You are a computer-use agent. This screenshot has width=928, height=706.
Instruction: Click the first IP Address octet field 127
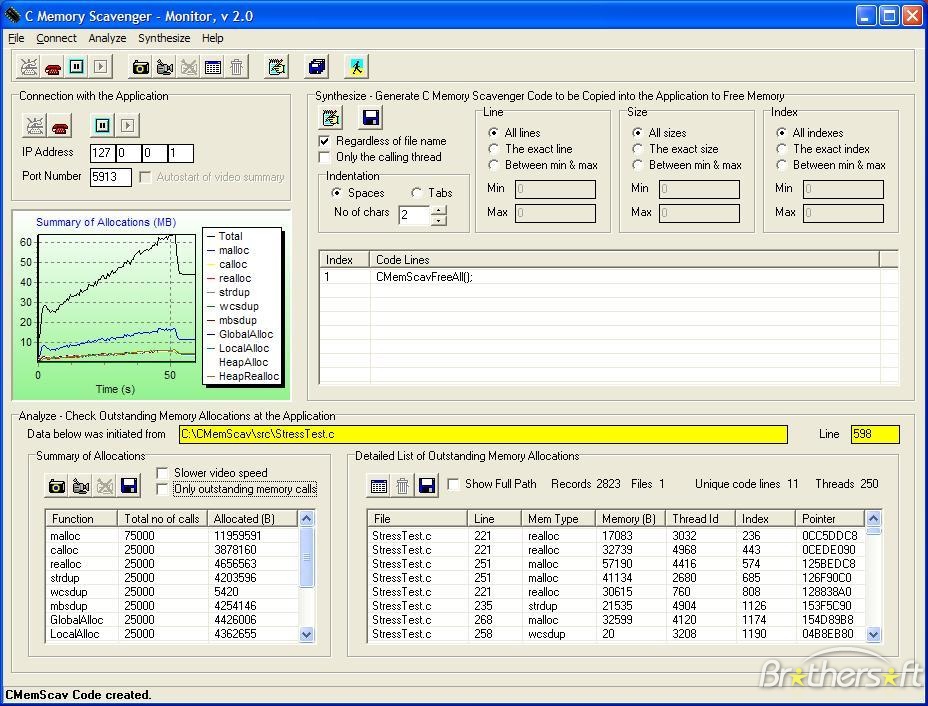point(102,153)
